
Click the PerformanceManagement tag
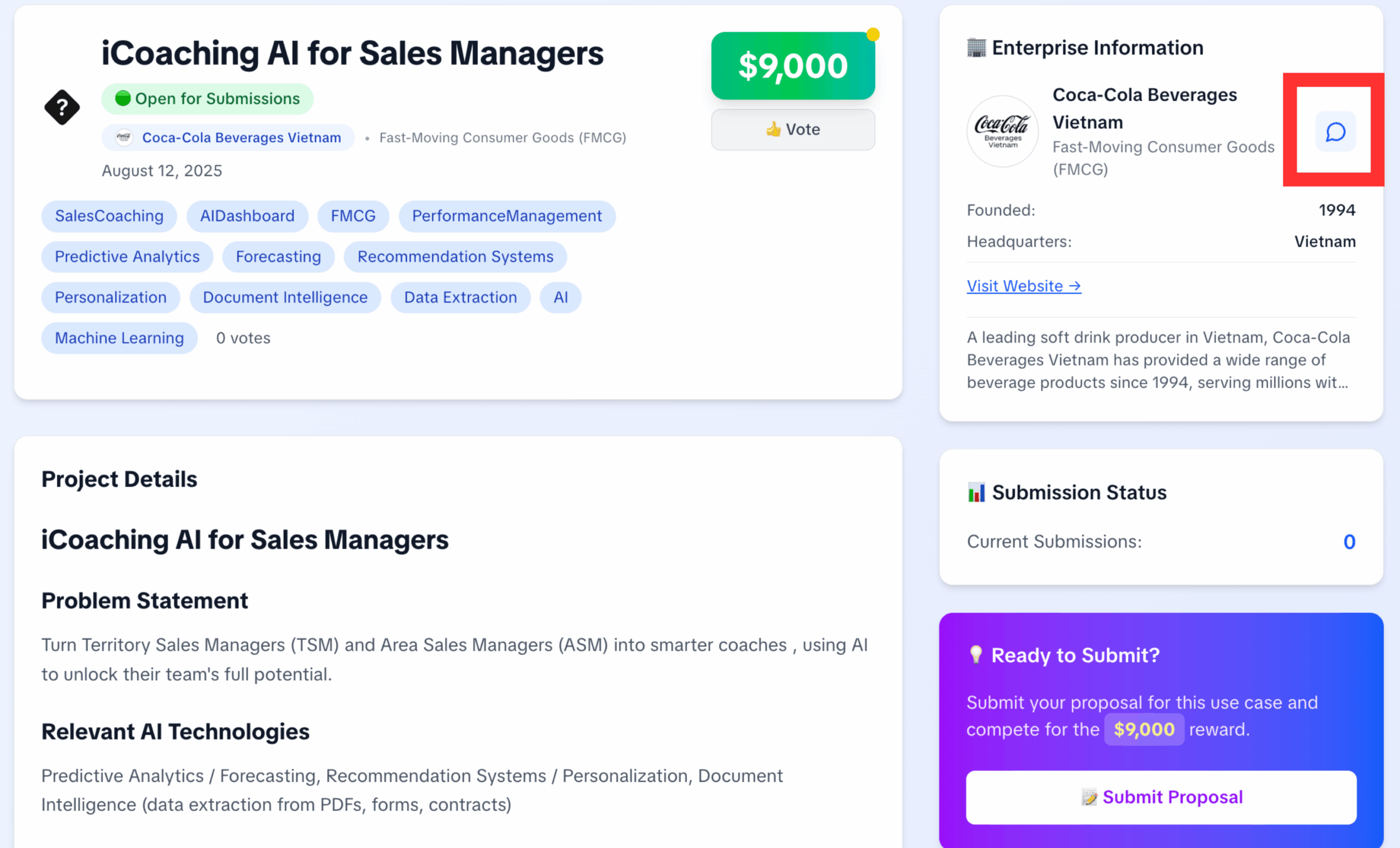point(507,216)
